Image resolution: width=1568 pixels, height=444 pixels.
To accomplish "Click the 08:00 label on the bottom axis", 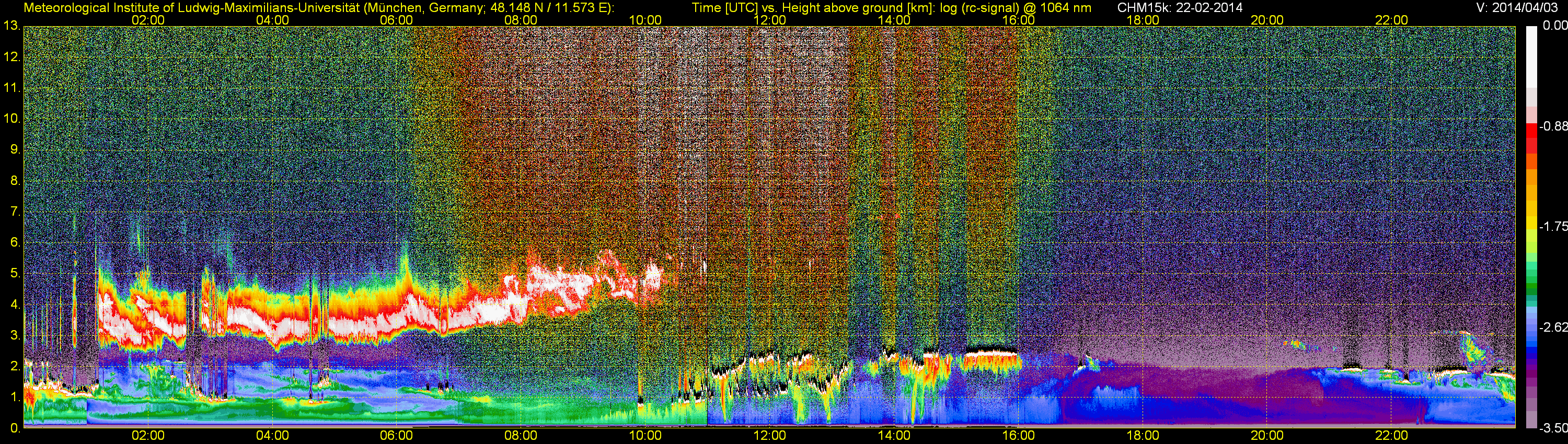I will pos(521,436).
